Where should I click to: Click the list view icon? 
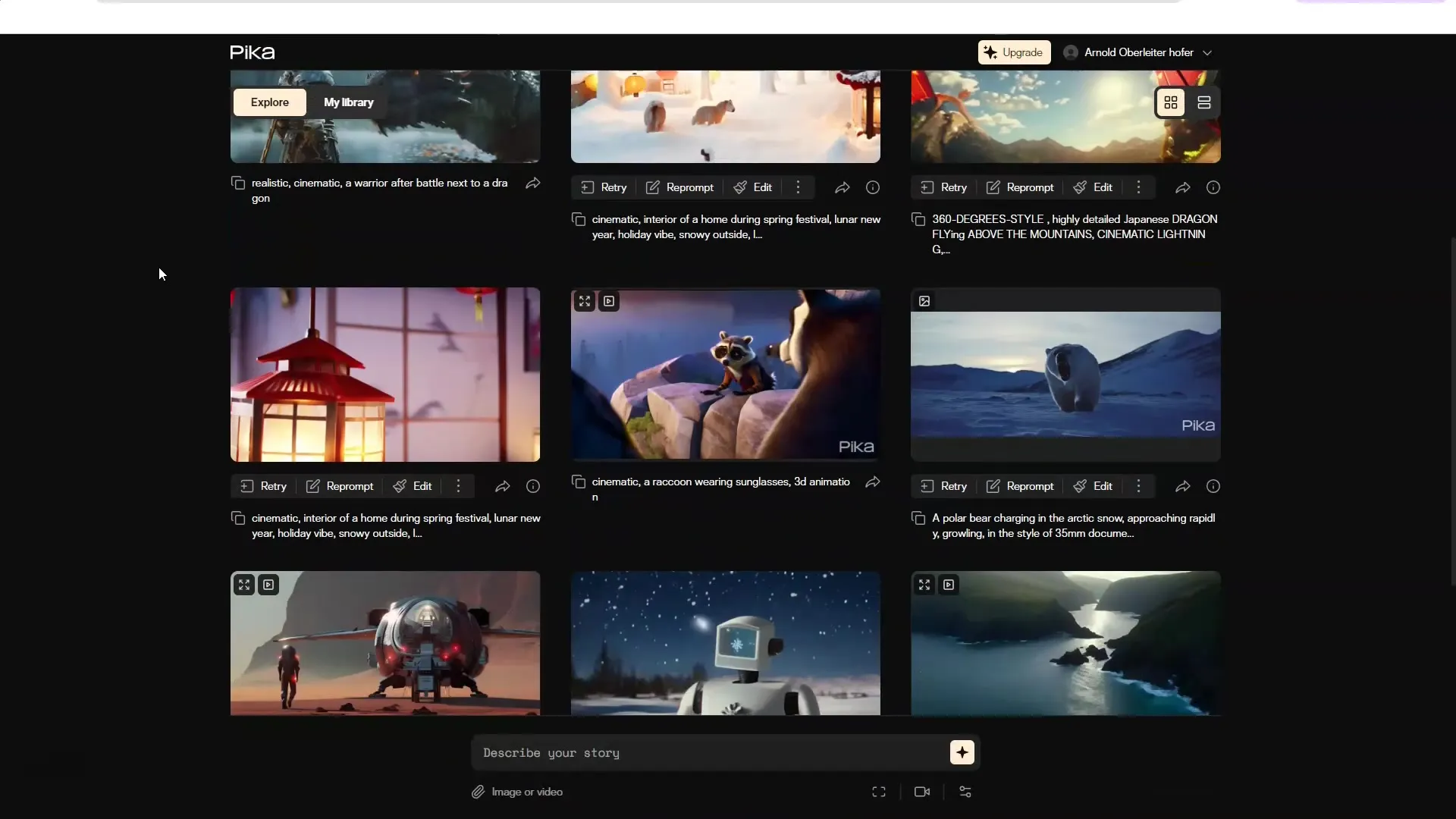point(1204,102)
